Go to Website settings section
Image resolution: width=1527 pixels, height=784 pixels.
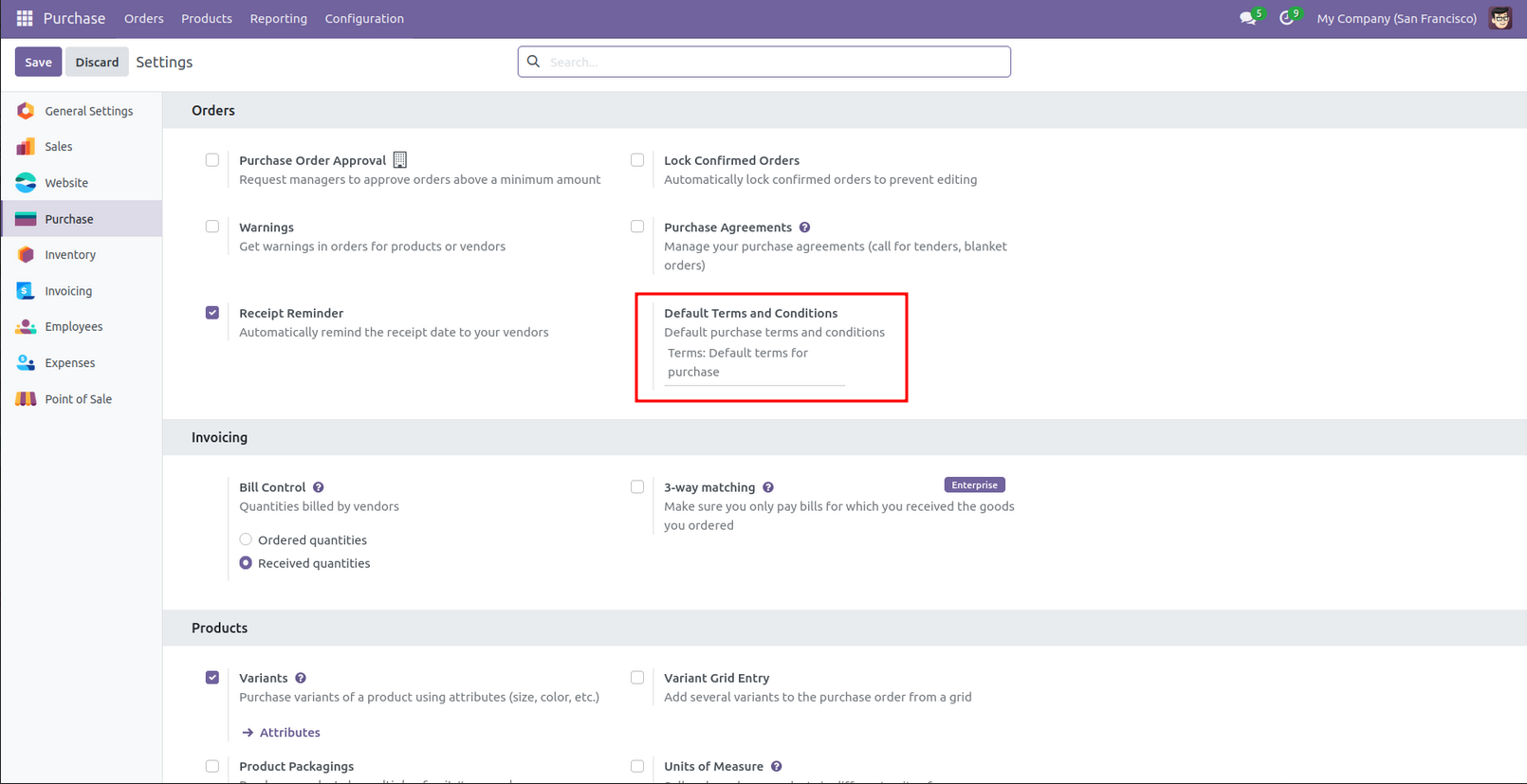pos(82,183)
